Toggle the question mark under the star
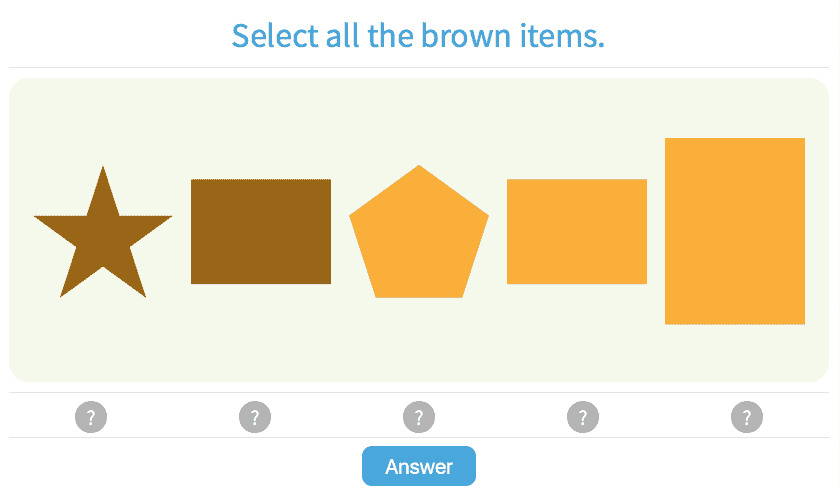The image size is (840, 501). (91, 417)
